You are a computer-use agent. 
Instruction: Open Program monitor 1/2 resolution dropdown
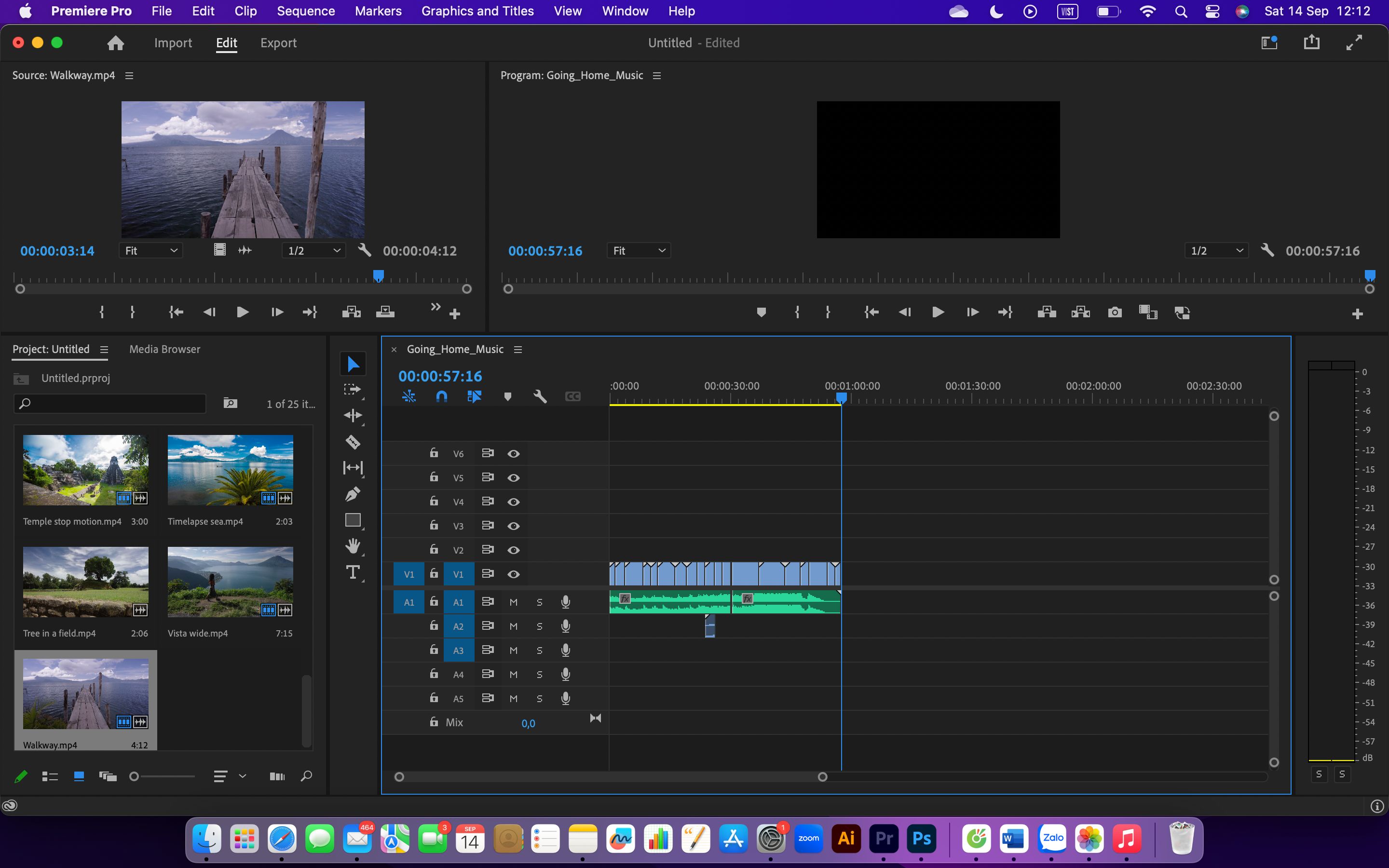[x=1216, y=251]
